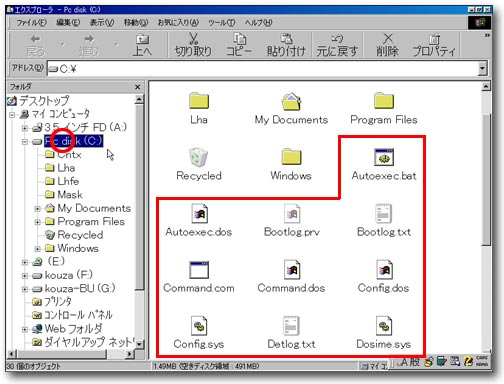Image resolution: width=504 pixels, height=384 pixels.
Task: Open the ツール (Tools) menu
Action: pos(222,23)
